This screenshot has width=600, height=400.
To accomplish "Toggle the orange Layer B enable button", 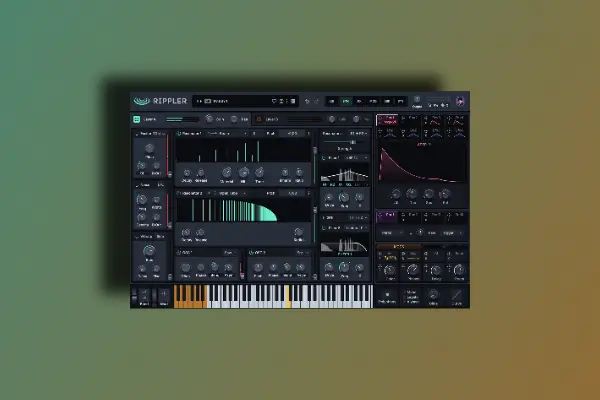I will [x=259, y=119].
